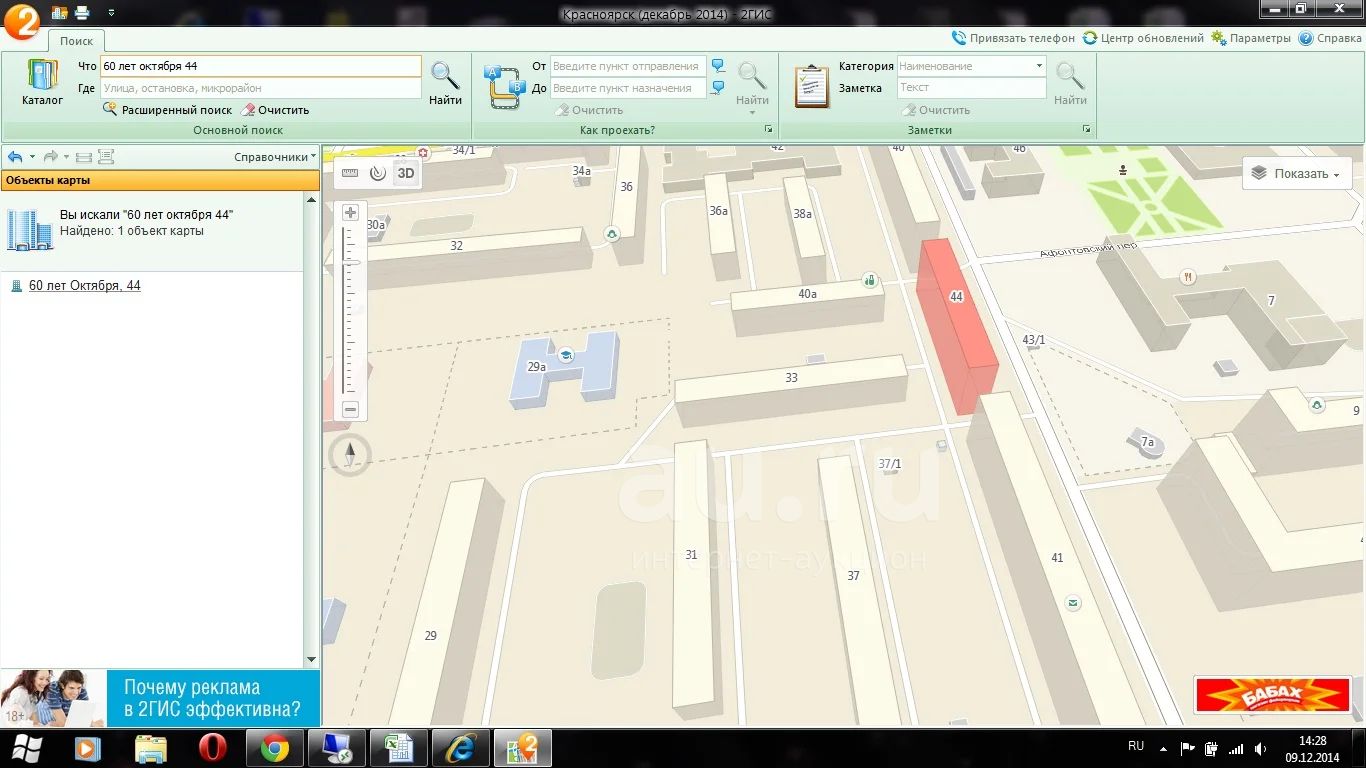Click into the Заметка text field
This screenshot has height=768, width=1366.
coord(971,88)
